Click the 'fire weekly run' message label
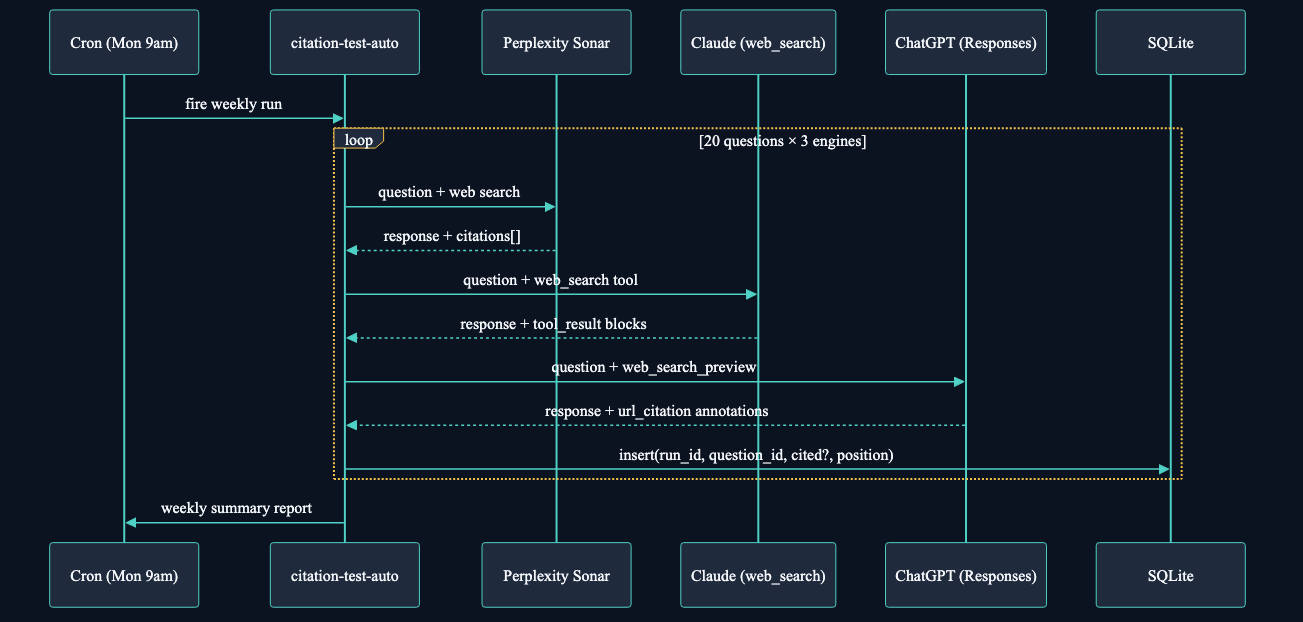The image size is (1303, 622). [234, 104]
